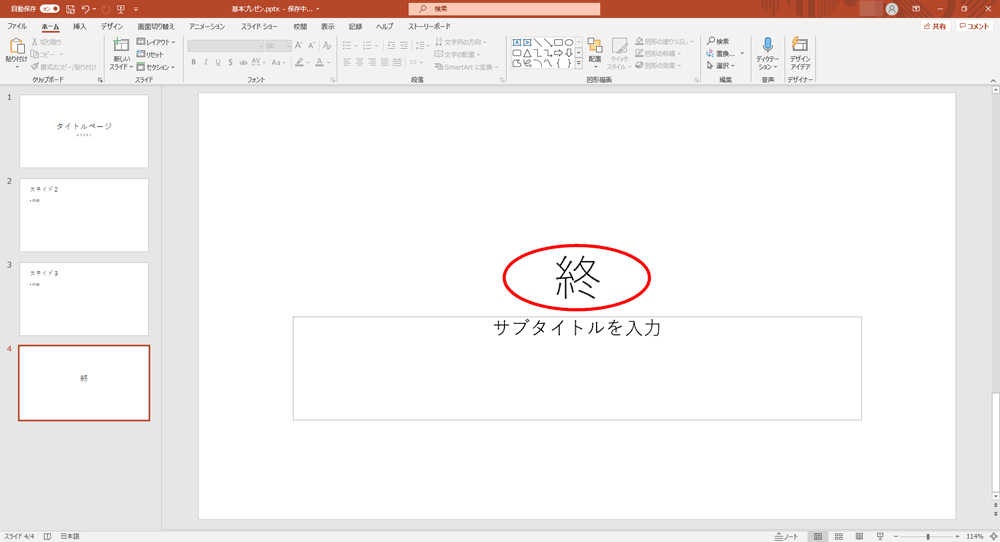This screenshot has height=542, width=1000.
Task: Click the zoom slider handle
Action: [928, 537]
